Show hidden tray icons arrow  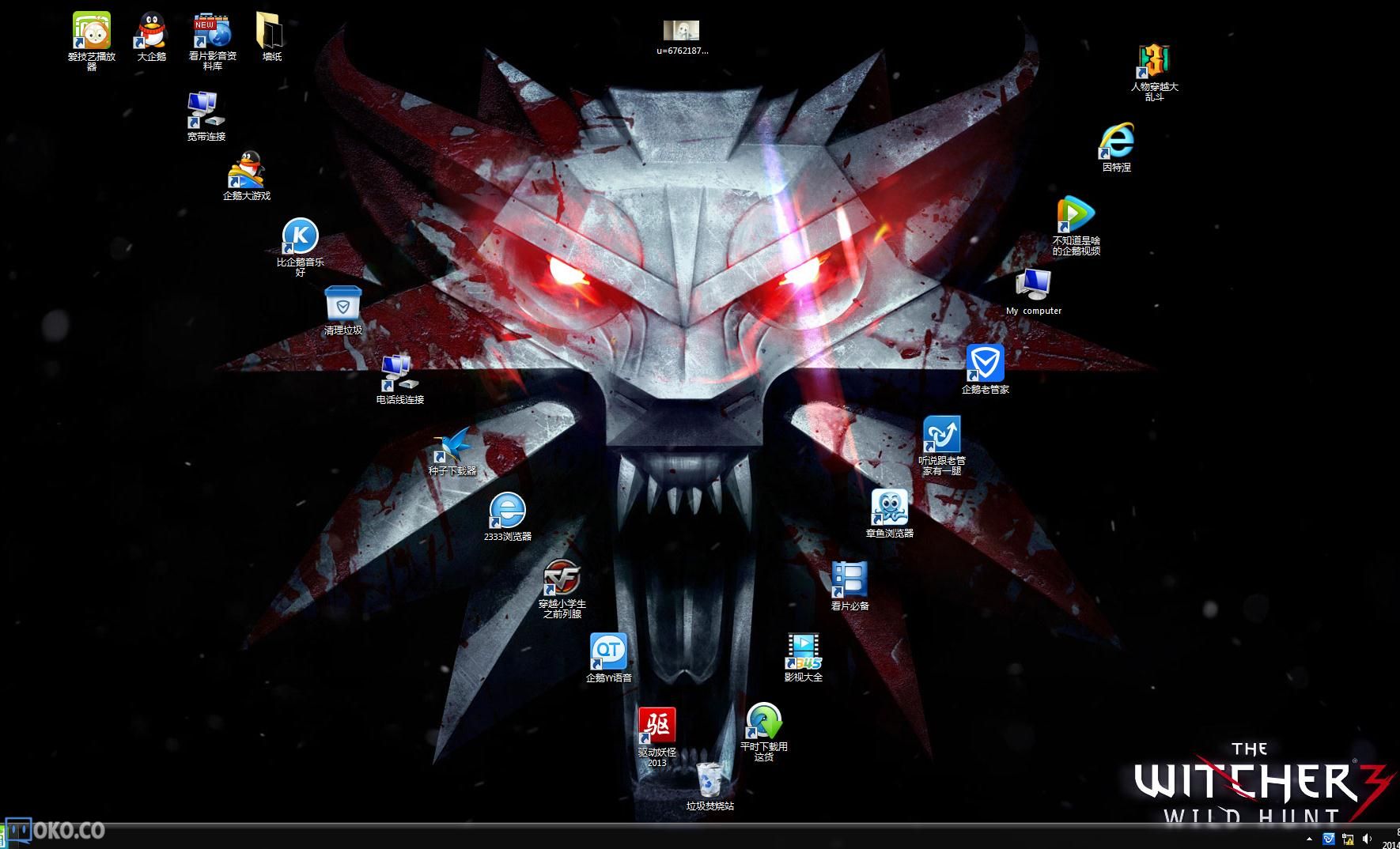tap(1309, 839)
